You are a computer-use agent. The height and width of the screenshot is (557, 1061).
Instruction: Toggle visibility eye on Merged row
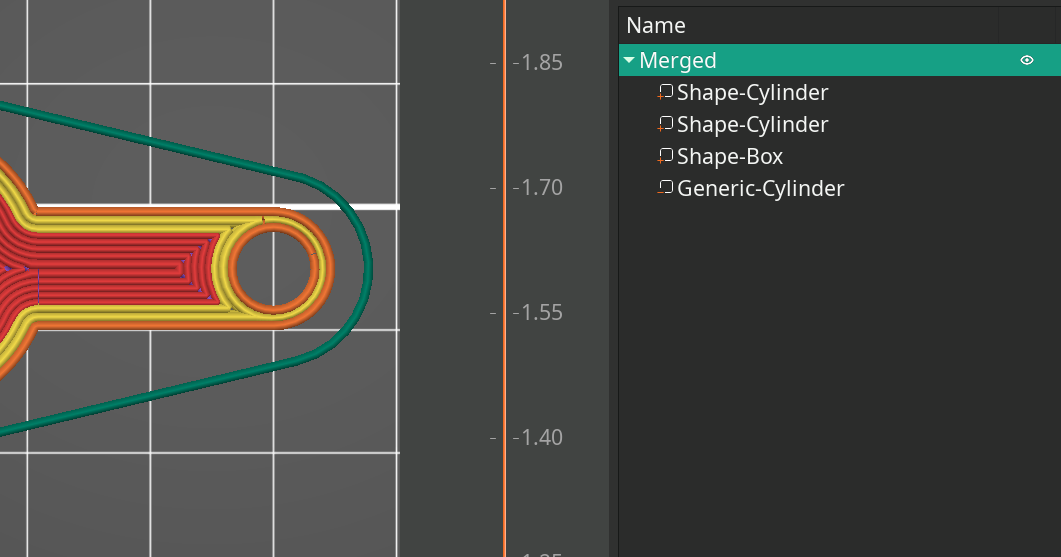1026,61
